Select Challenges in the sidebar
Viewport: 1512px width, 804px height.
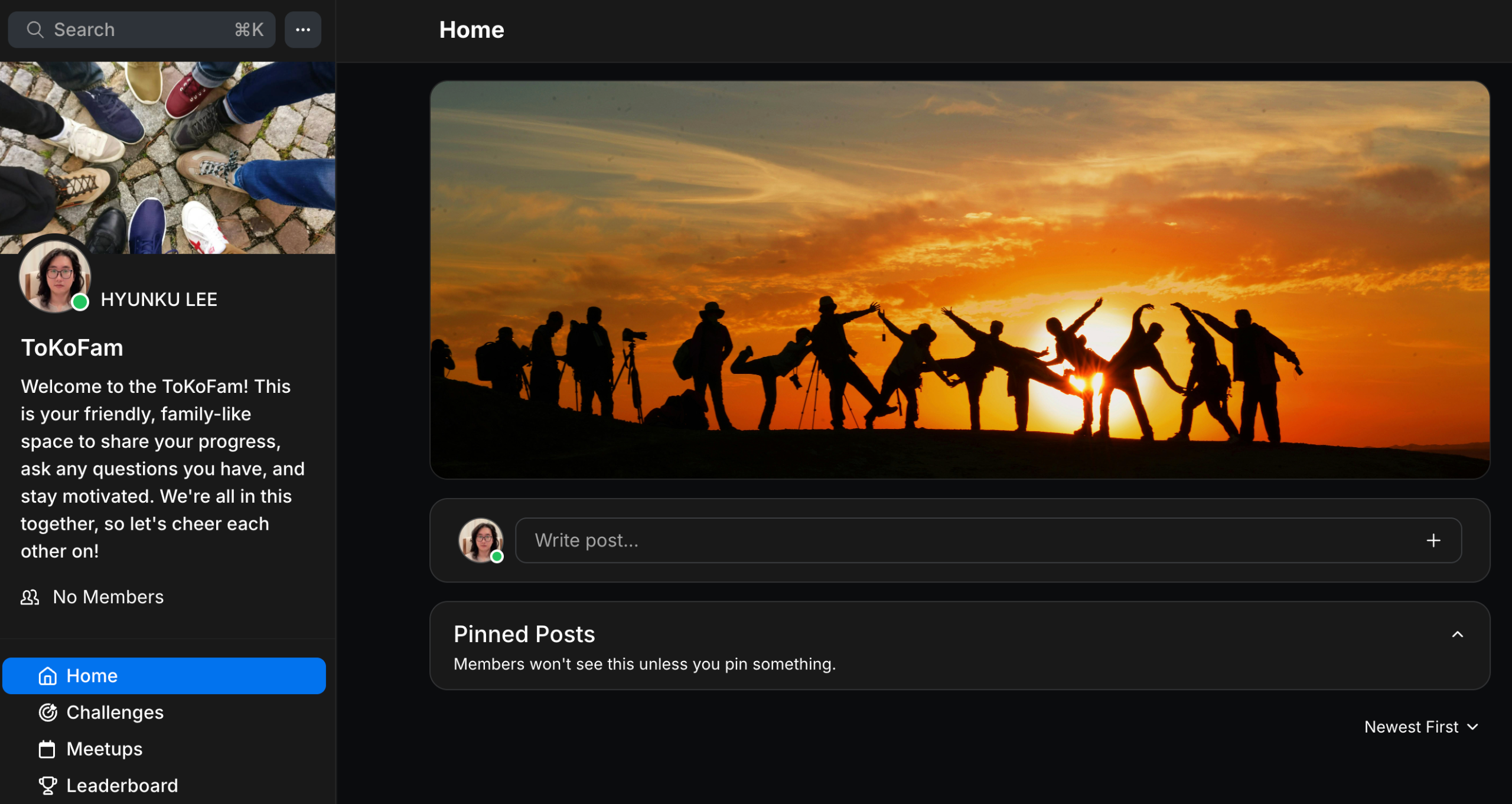tap(115, 712)
